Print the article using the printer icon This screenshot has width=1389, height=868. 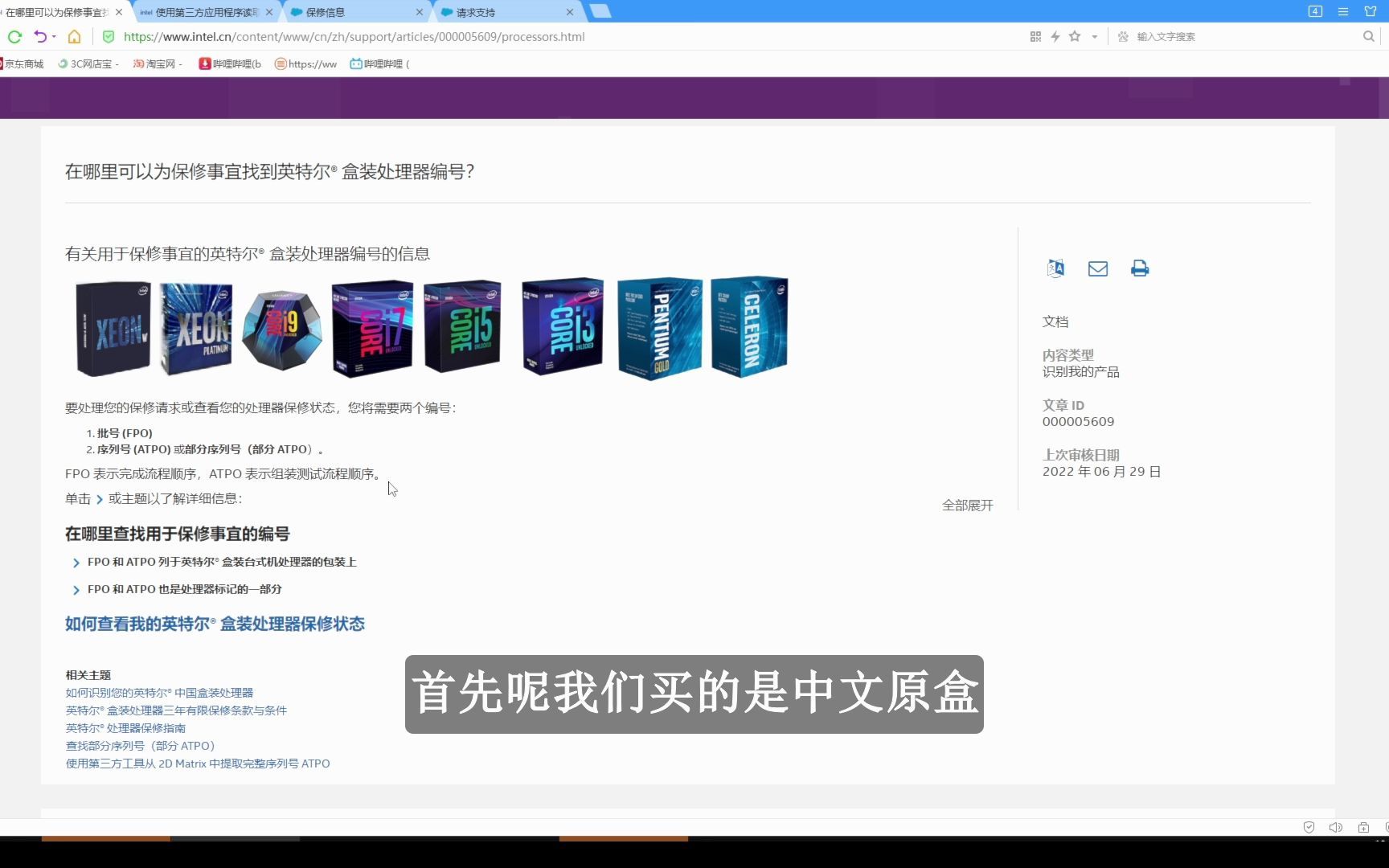coord(1140,268)
